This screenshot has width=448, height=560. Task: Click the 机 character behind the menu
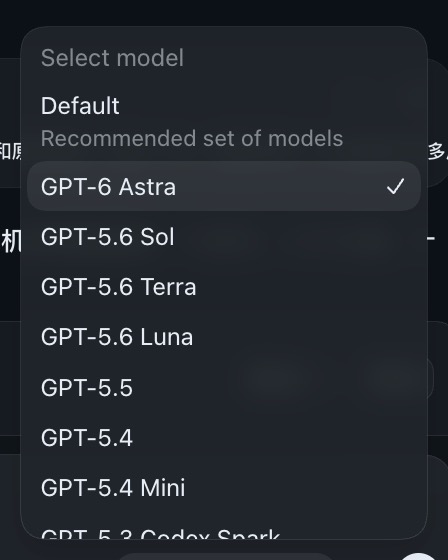tap(11, 241)
